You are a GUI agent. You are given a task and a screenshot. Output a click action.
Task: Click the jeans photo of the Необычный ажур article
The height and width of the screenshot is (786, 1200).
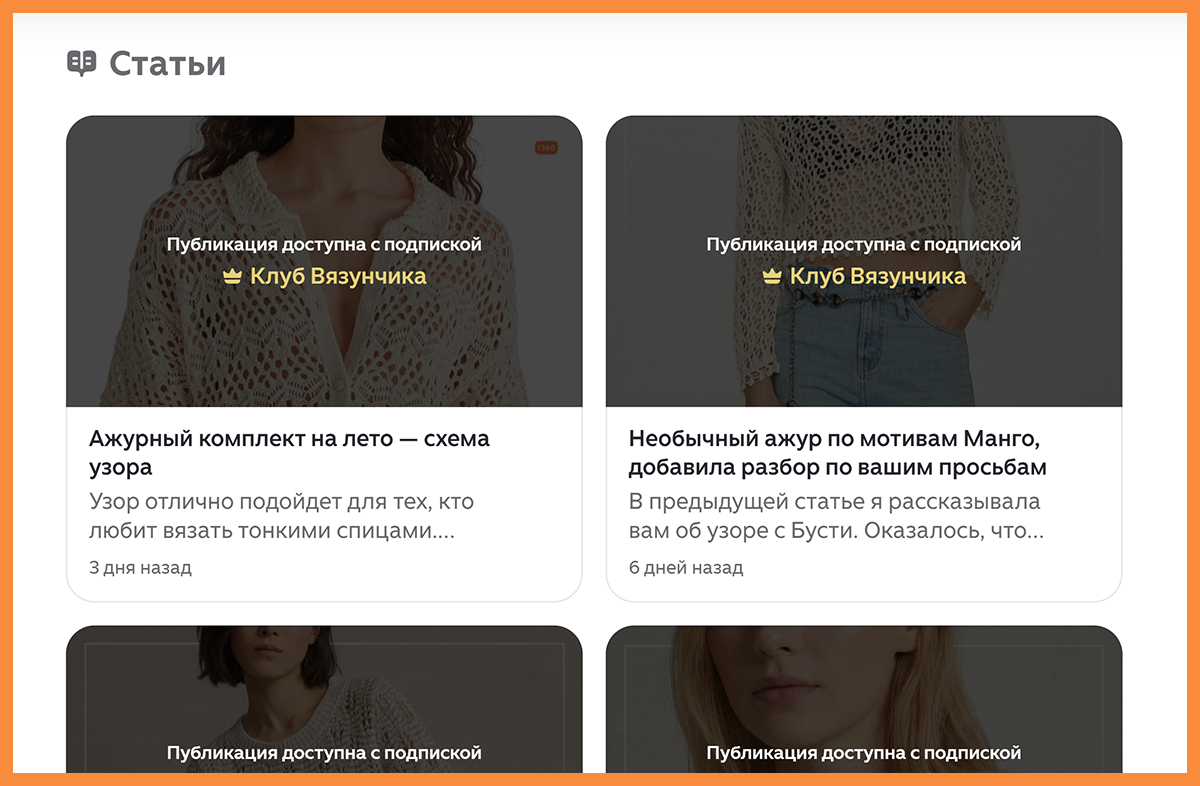(864, 262)
